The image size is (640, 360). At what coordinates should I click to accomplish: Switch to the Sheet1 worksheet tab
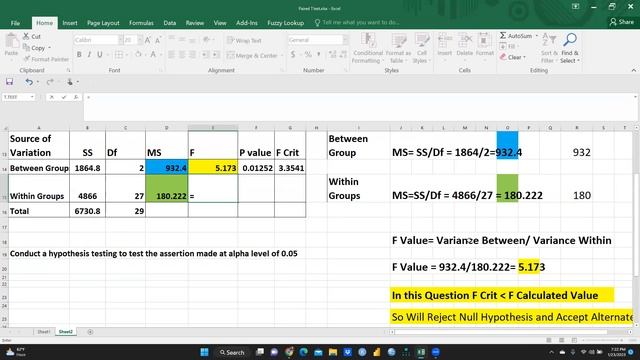tap(44, 332)
